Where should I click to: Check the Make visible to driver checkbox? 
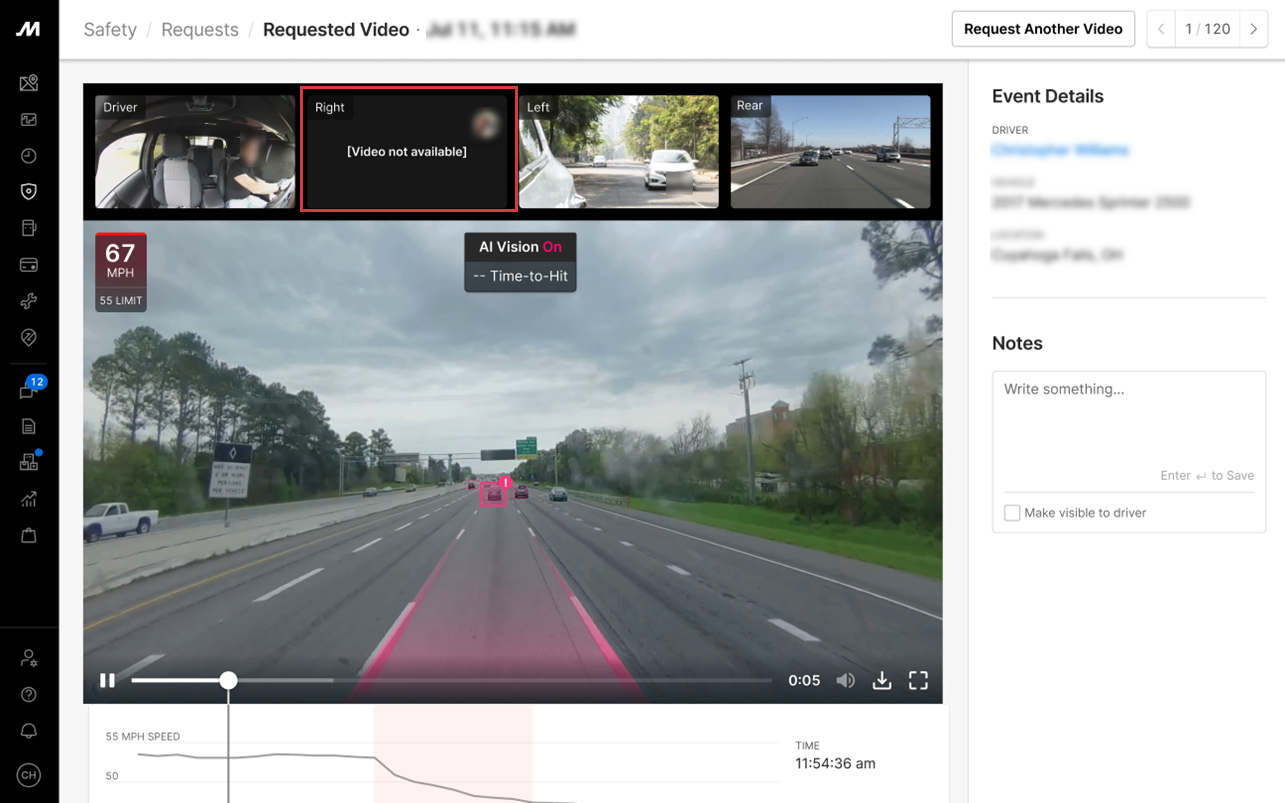(x=1012, y=513)
